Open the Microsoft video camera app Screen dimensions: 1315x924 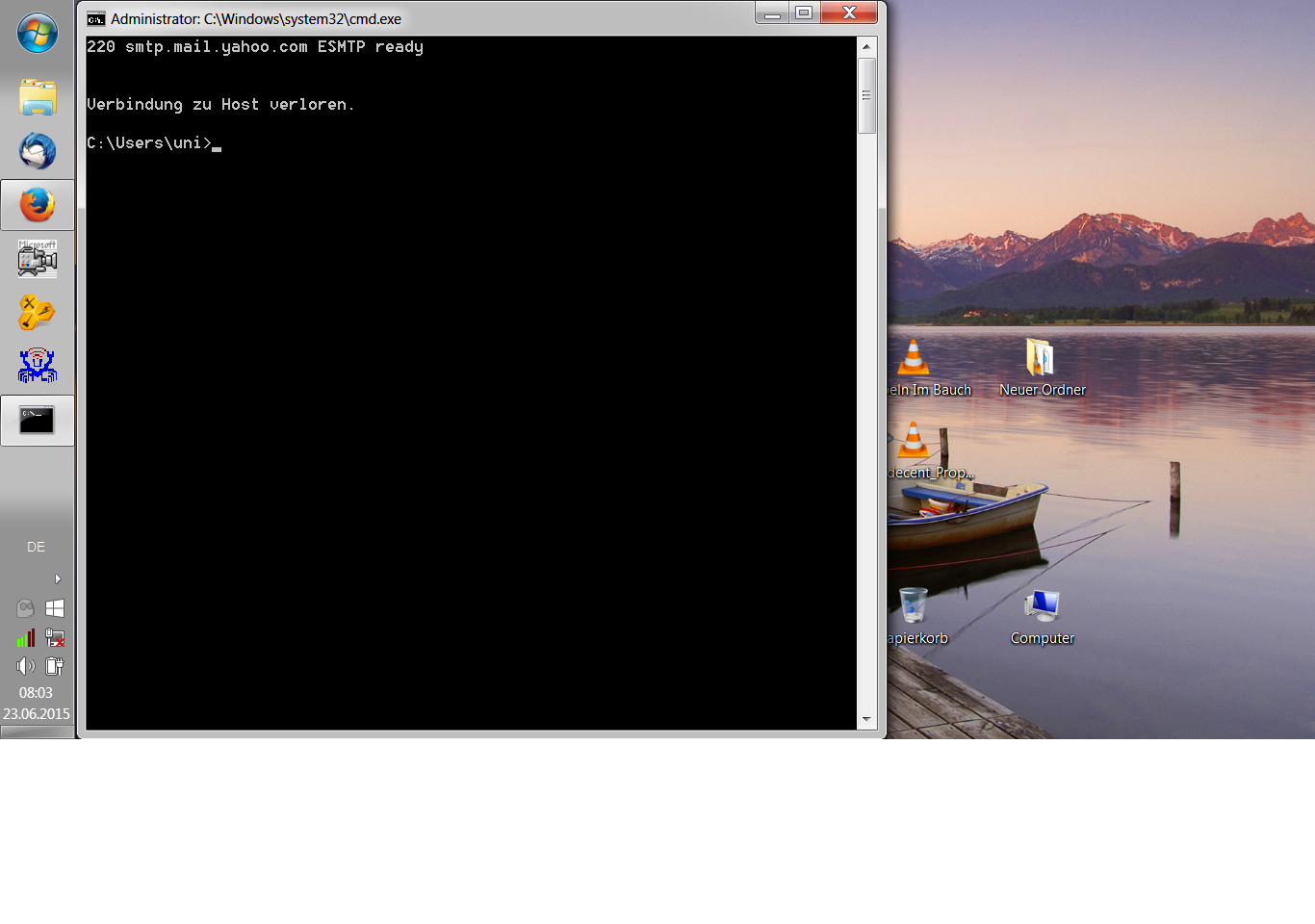tap(38, 259)
